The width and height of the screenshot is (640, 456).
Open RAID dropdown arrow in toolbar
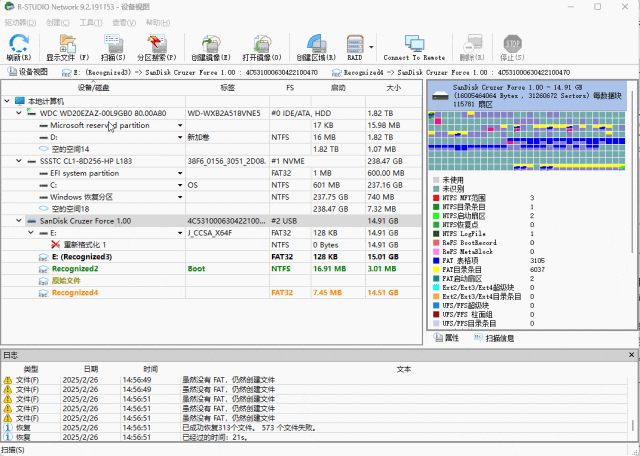point(371,47)
